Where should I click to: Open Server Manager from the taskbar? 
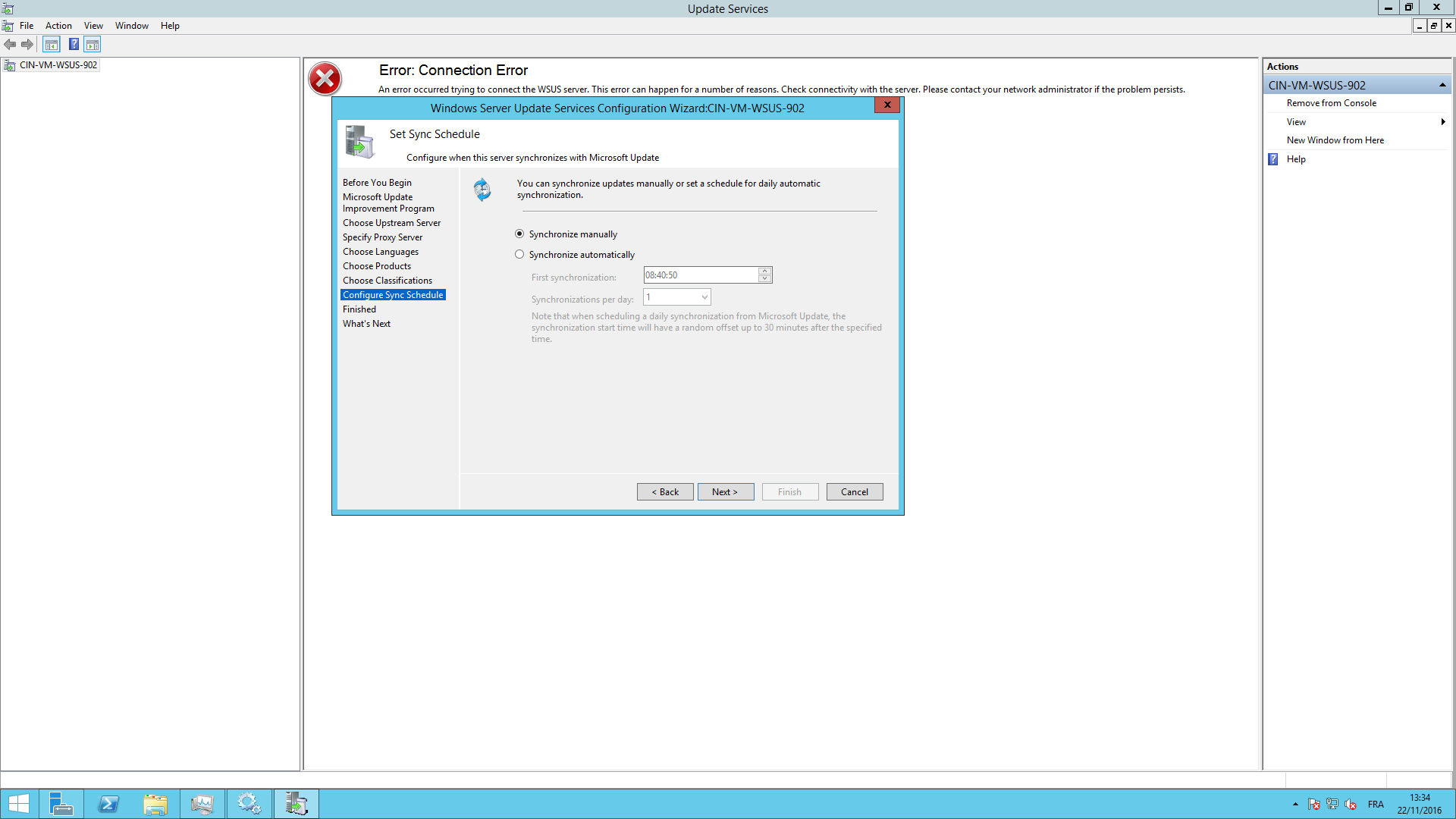(61, 804)
